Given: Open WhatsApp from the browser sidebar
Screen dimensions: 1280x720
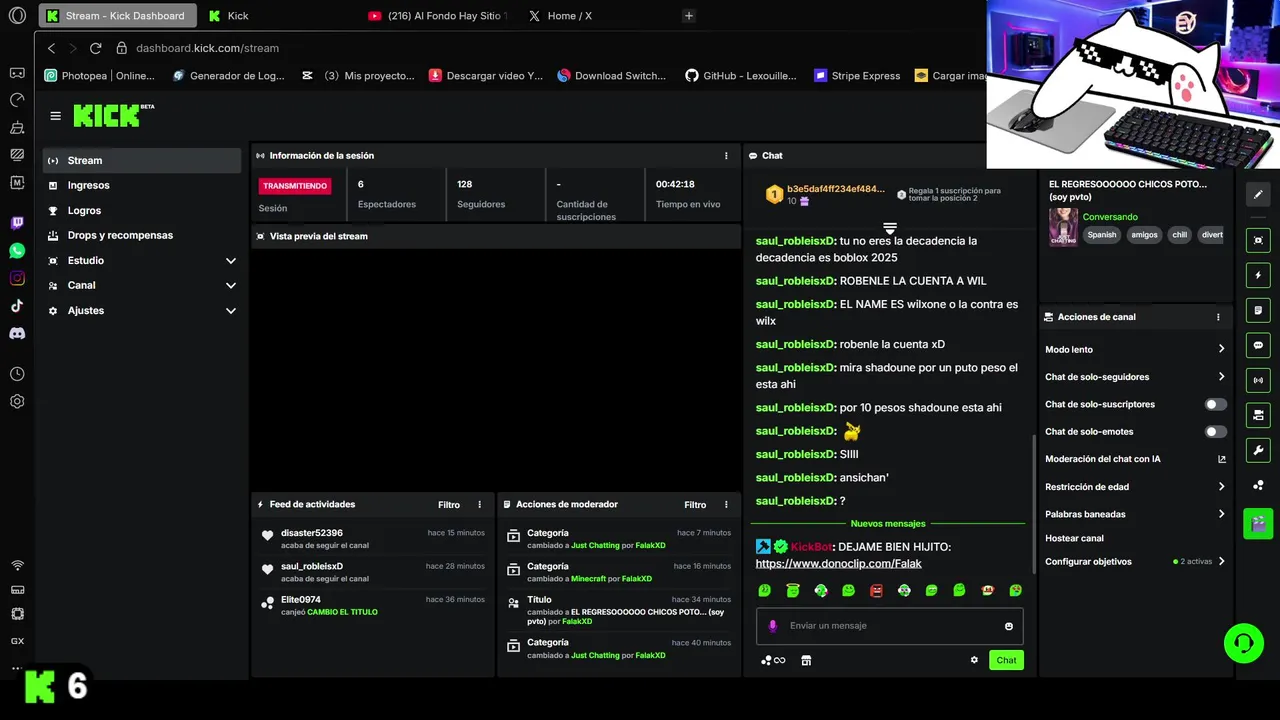Looking at the screenshot, I should click(17, 251).
